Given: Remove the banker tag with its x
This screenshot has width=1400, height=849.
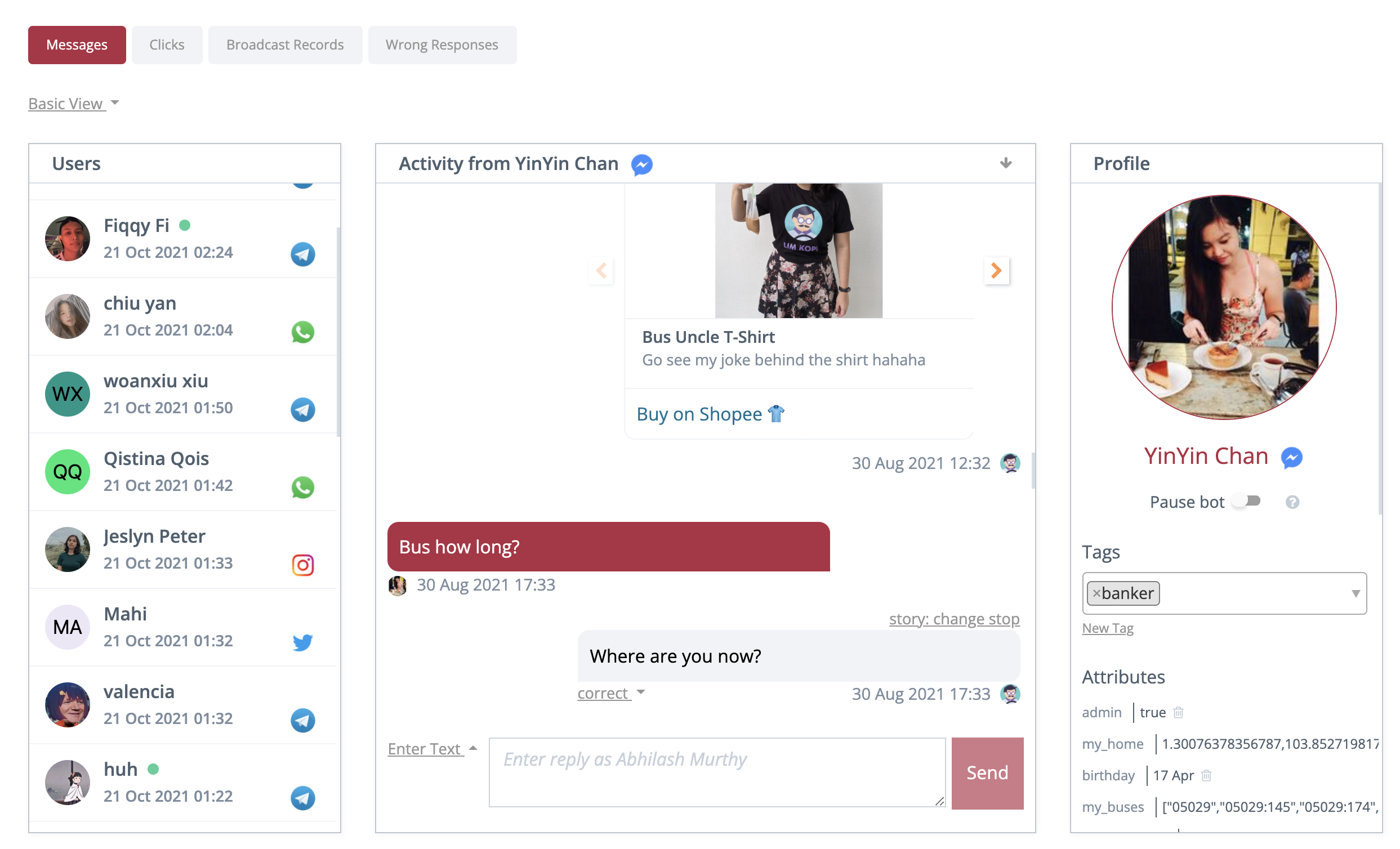Looking at the screenshot, I should 1096,593.
